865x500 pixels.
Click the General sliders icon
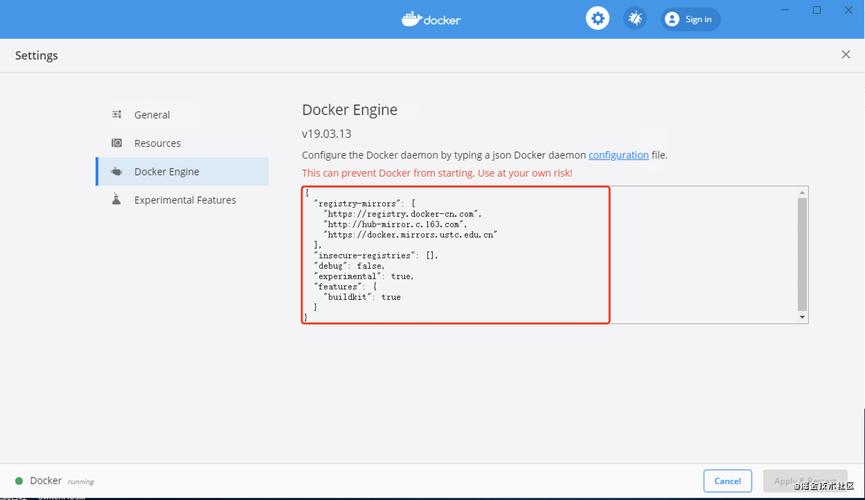coord(116,114)
